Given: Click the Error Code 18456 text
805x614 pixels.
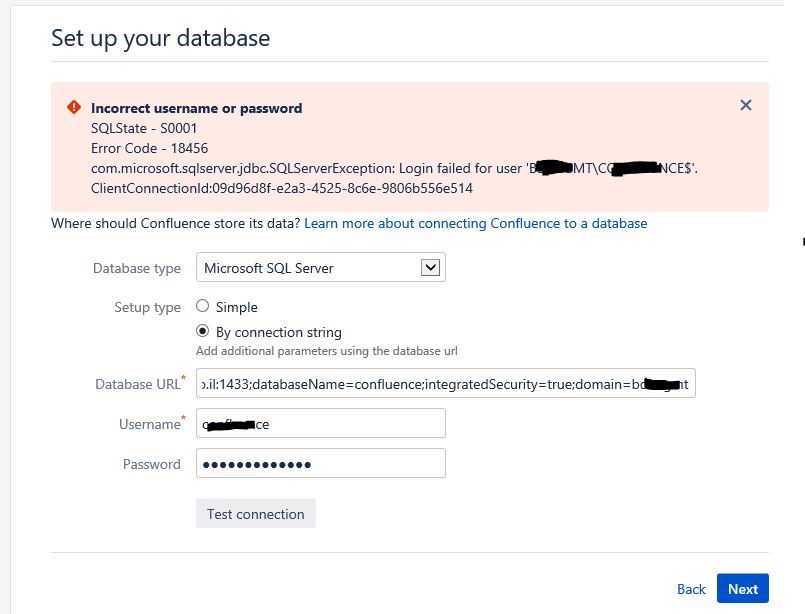Looking at the screenshot, I should point(149,148).
